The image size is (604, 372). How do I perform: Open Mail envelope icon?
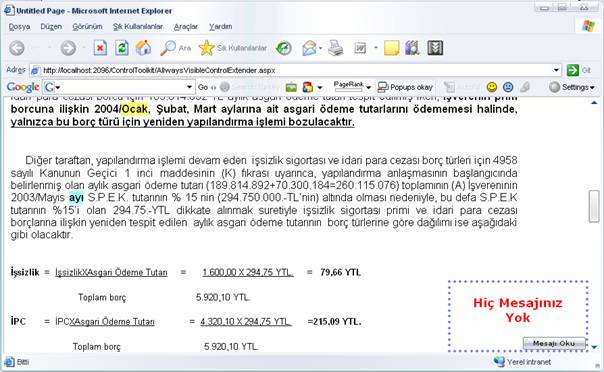[x=309, y=49]
